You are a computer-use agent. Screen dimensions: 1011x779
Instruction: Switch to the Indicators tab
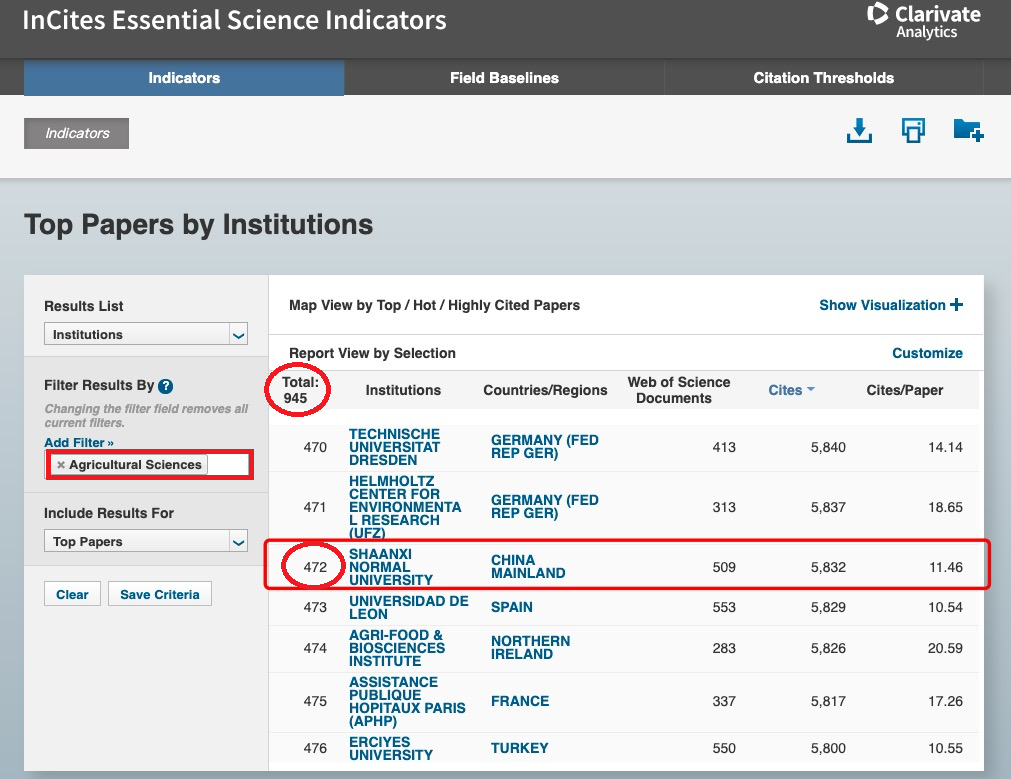pyautogui.click(x=184, y=78)
